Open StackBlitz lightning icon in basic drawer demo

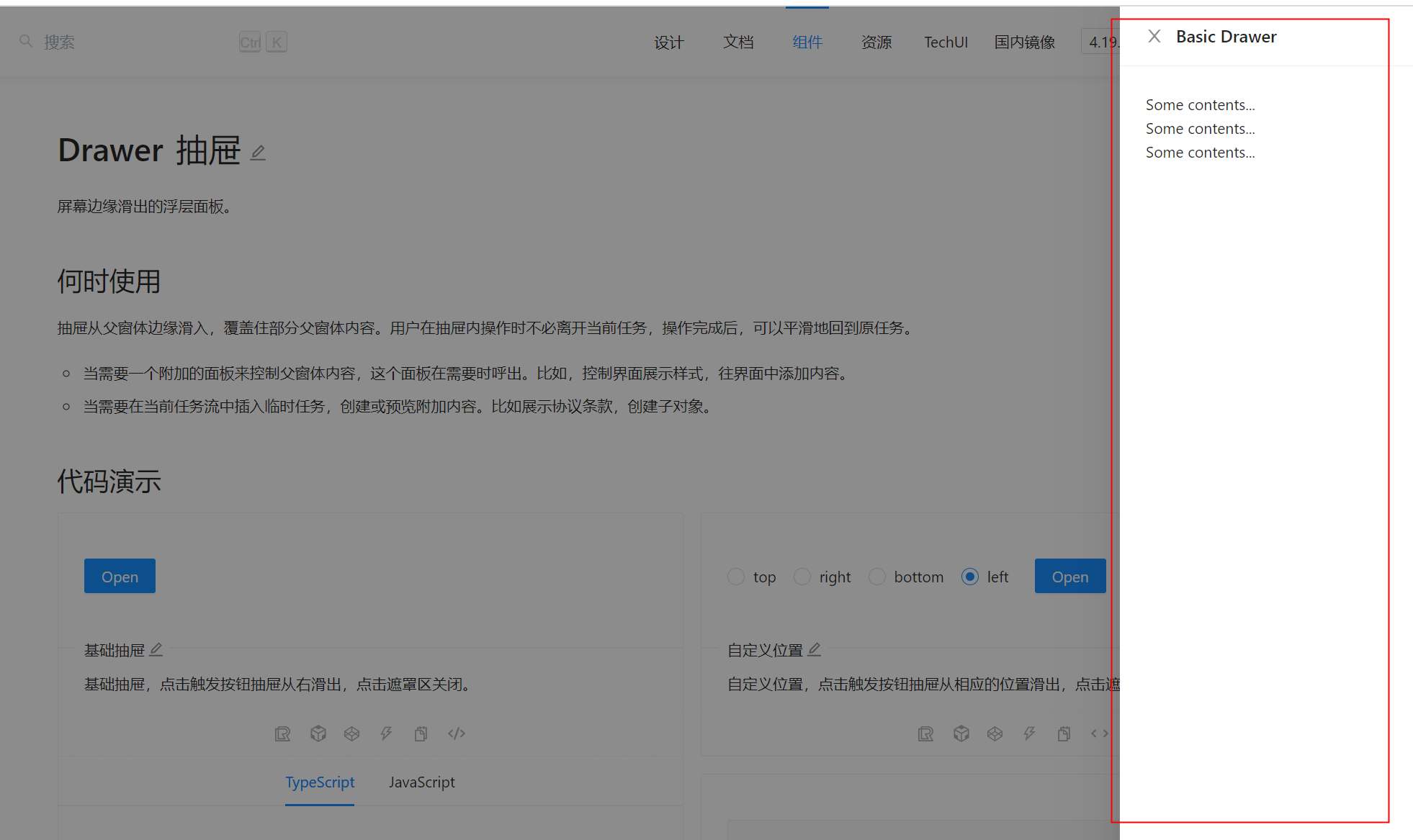tap(386, 733)
